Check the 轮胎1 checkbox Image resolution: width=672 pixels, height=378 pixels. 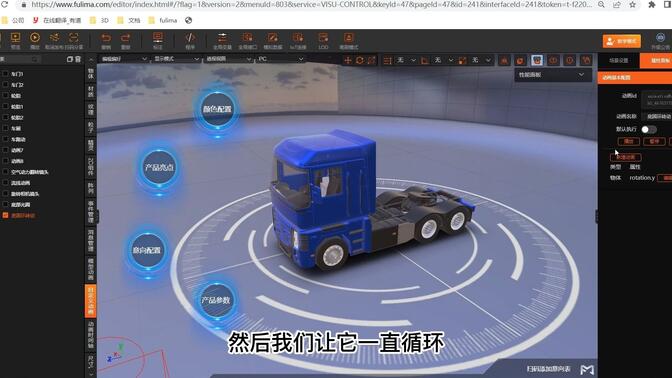6,106
